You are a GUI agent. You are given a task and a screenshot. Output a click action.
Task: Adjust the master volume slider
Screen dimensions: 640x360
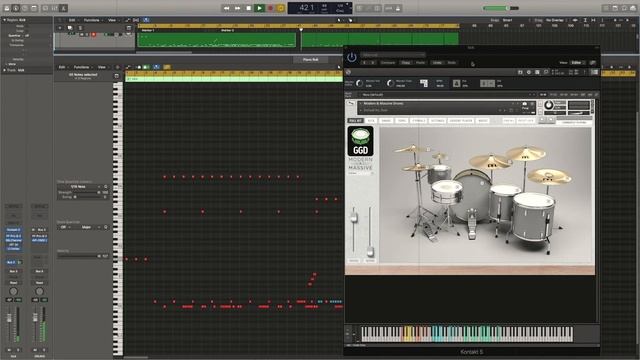point(500,8)
